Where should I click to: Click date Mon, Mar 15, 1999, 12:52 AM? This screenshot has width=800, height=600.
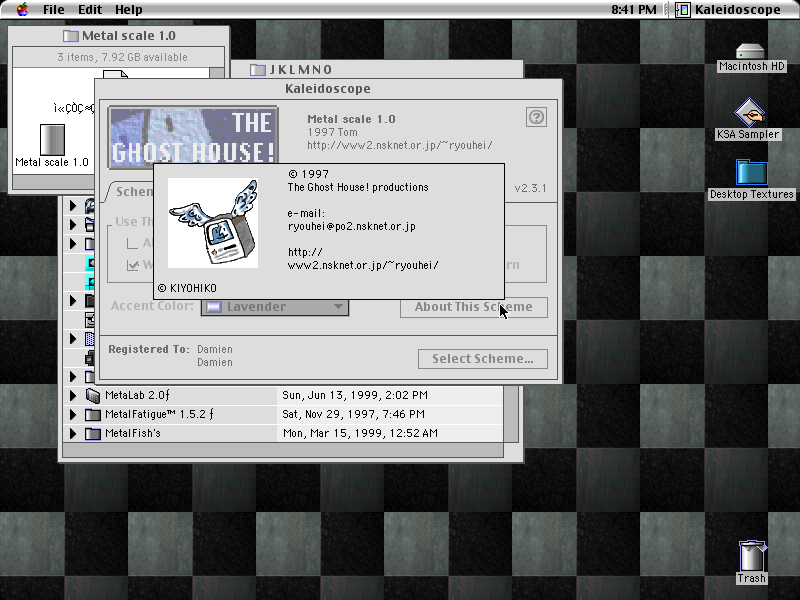coord(360,434)
